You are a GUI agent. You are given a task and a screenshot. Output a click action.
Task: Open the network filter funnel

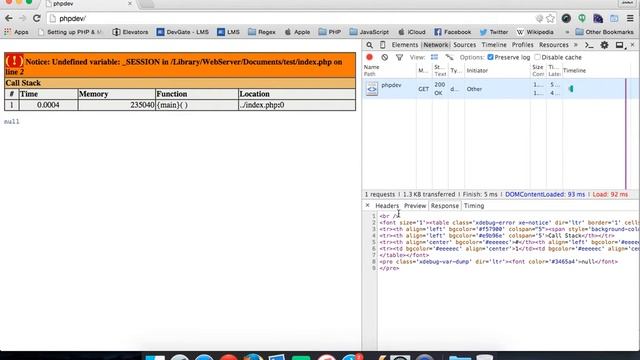pos(399,57)
